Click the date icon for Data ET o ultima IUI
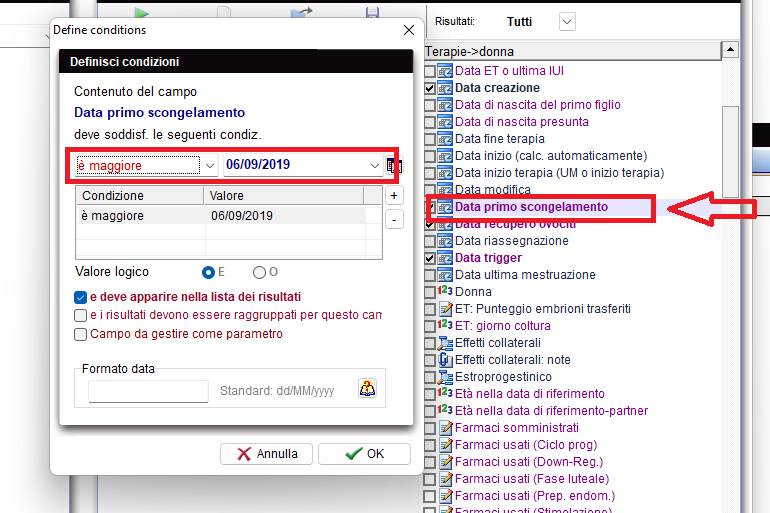The image size is (770, 513). tap(445, 71)
